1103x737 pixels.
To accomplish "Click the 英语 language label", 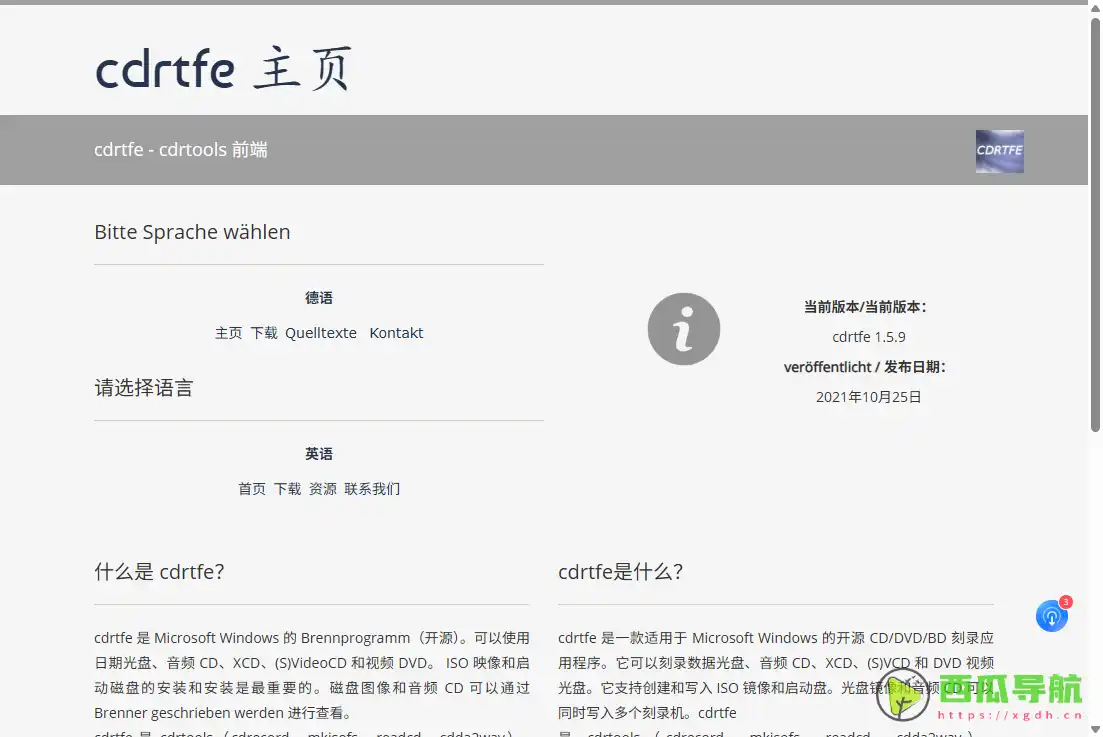I will click(319, 454).
